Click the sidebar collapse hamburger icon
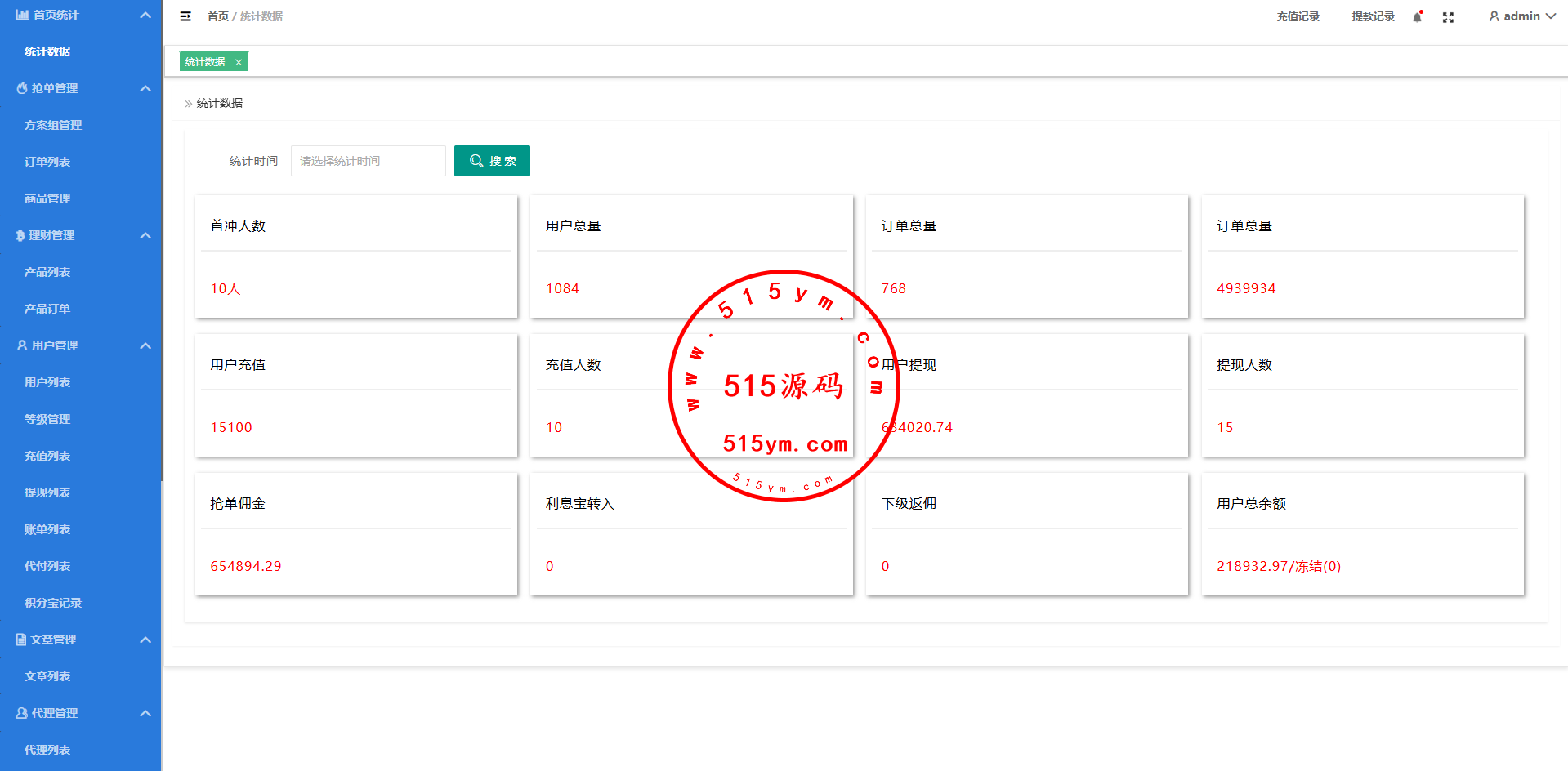Screen dimensions: 1568x771 (185, 16)
